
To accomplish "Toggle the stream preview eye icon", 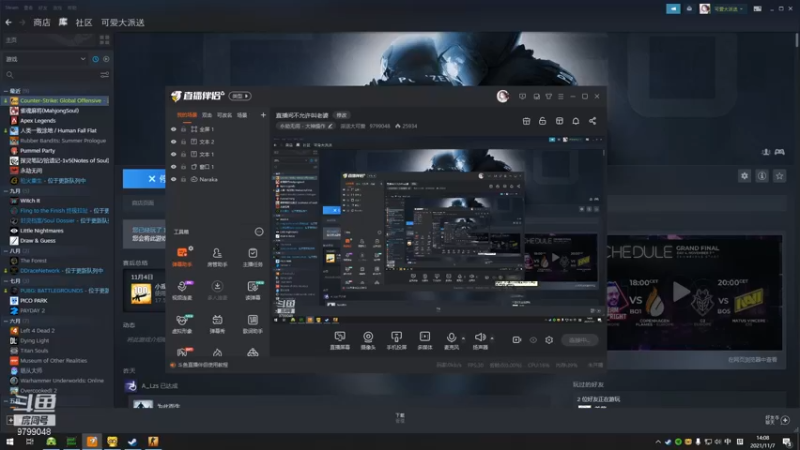I will [x=533, y=340].
